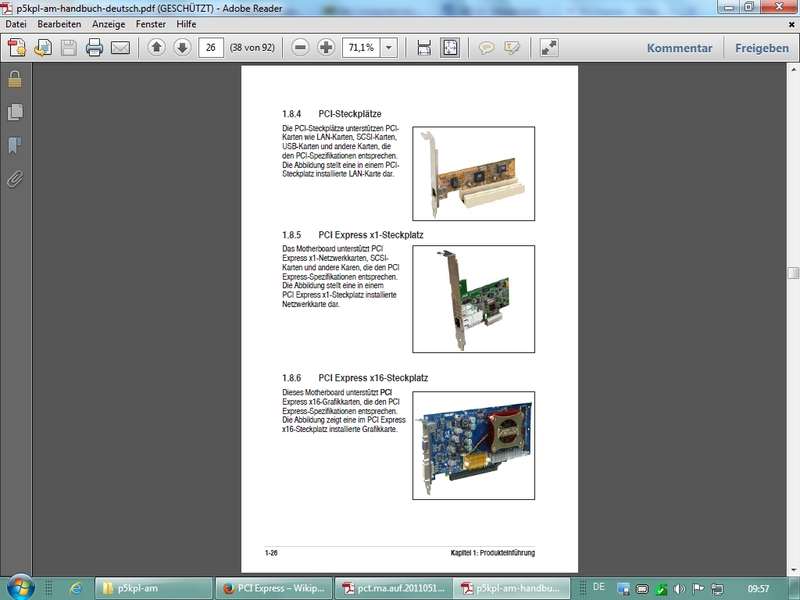Click the PCI Express x16 graphics card image
Screen dimensions: 800x600
click(x=473, y=445)
